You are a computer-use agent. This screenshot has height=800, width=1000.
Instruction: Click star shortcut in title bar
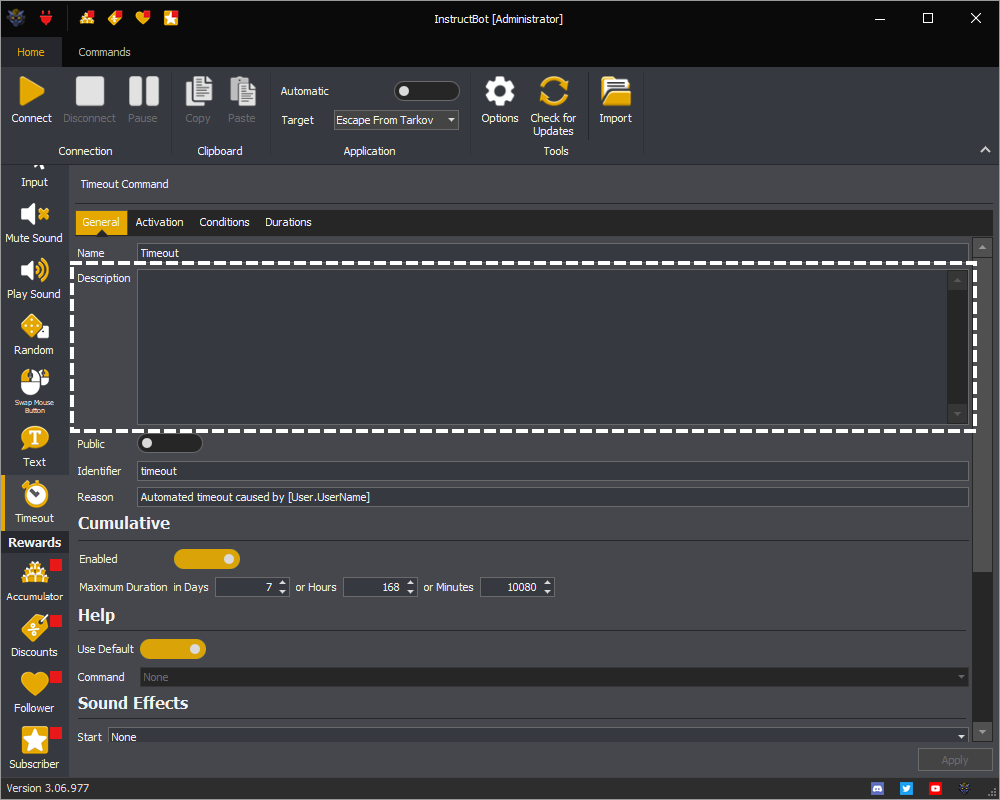pos(171,18)
